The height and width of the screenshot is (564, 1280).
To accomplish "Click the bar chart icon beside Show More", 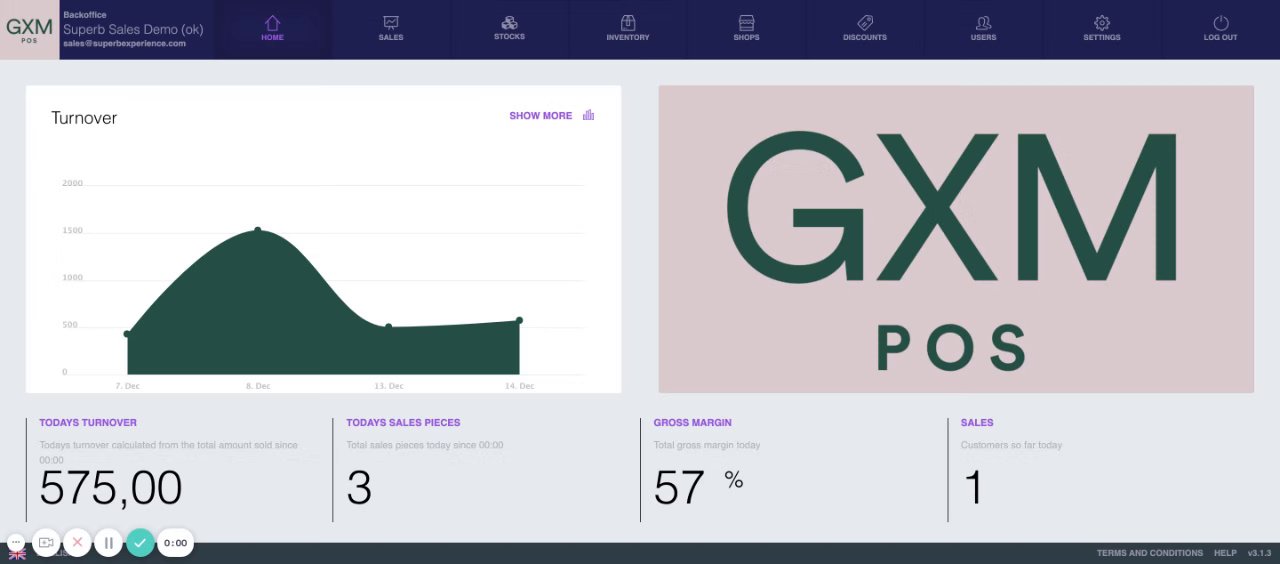I will (x=588, y=115).
